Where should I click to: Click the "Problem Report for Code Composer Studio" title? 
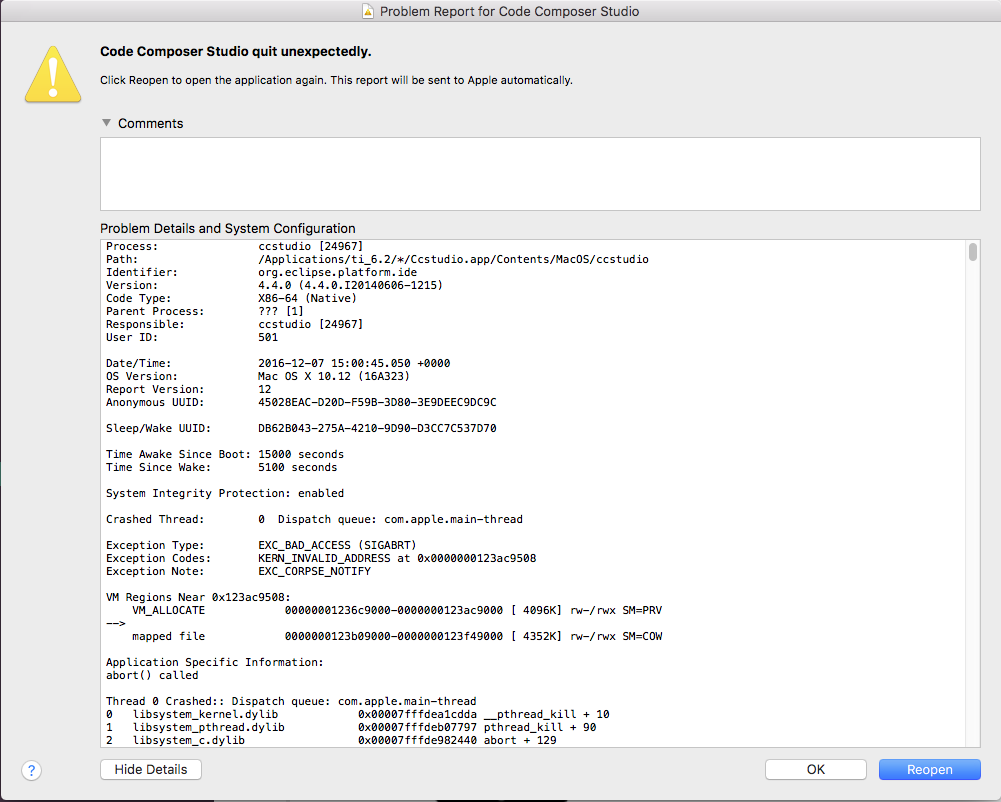tap(510, 12)
